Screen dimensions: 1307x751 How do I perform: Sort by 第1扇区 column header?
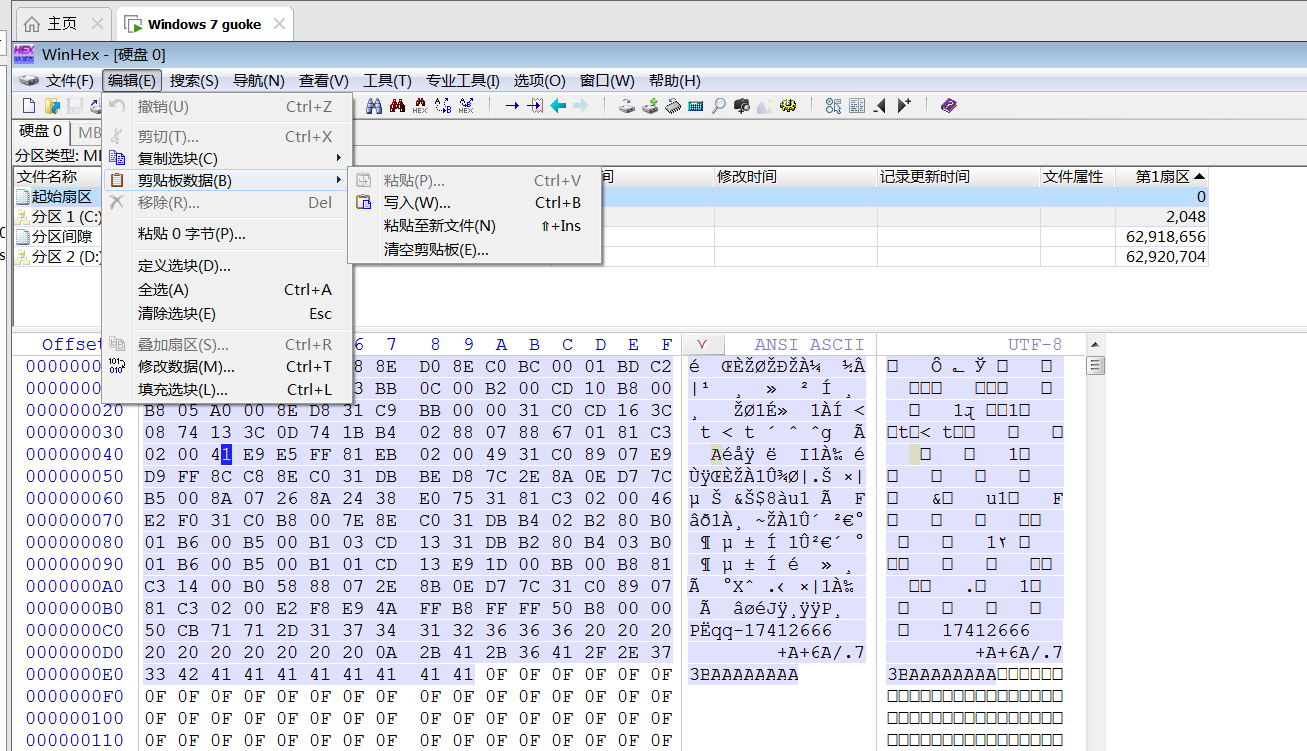click(1162, 177)
